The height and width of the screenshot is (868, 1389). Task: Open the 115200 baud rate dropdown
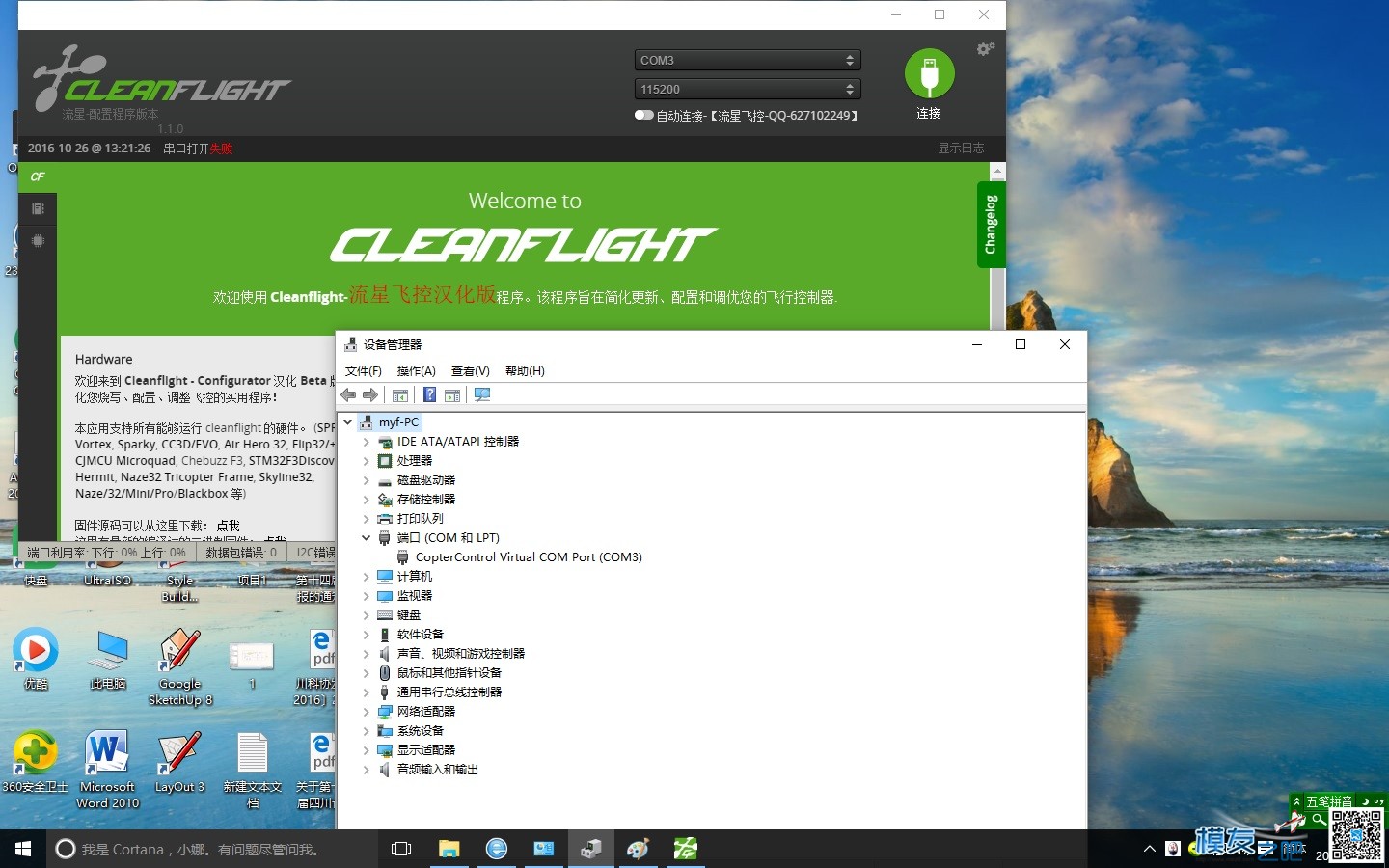(x=748, y=89)
